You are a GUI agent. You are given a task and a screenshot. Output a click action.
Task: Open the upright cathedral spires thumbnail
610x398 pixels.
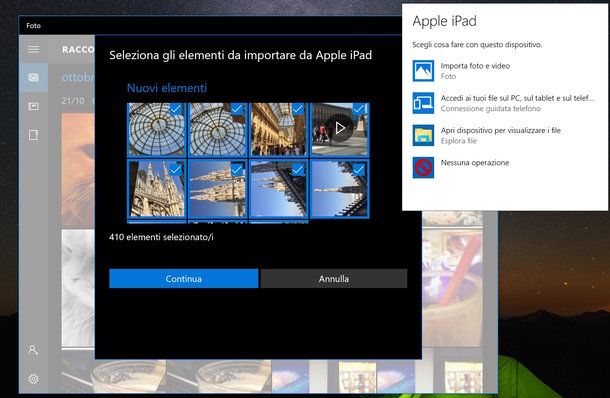(x=156, y=190)
